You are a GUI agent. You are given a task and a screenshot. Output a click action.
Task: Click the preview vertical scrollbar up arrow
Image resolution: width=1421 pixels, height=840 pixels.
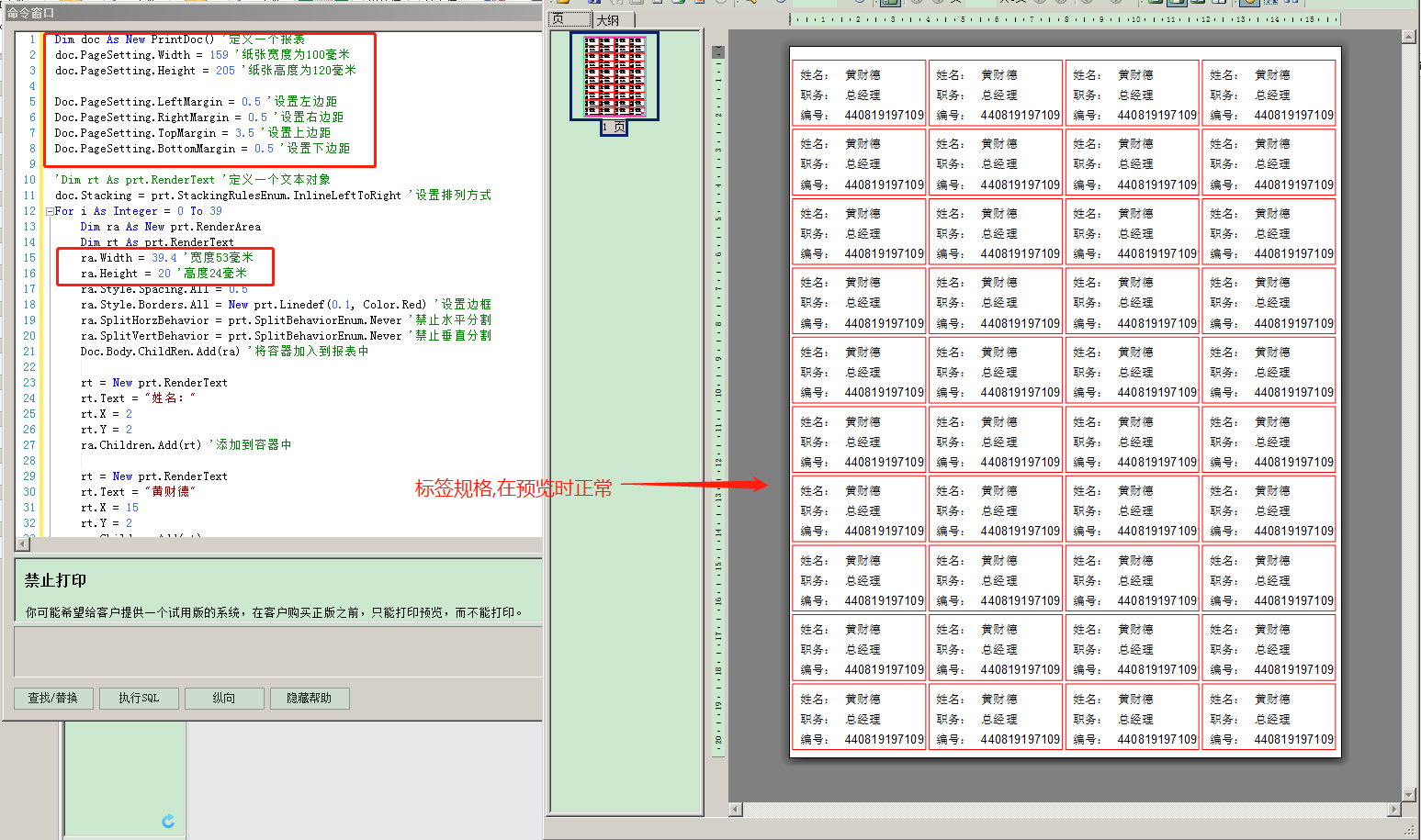tap(1408, 37)
